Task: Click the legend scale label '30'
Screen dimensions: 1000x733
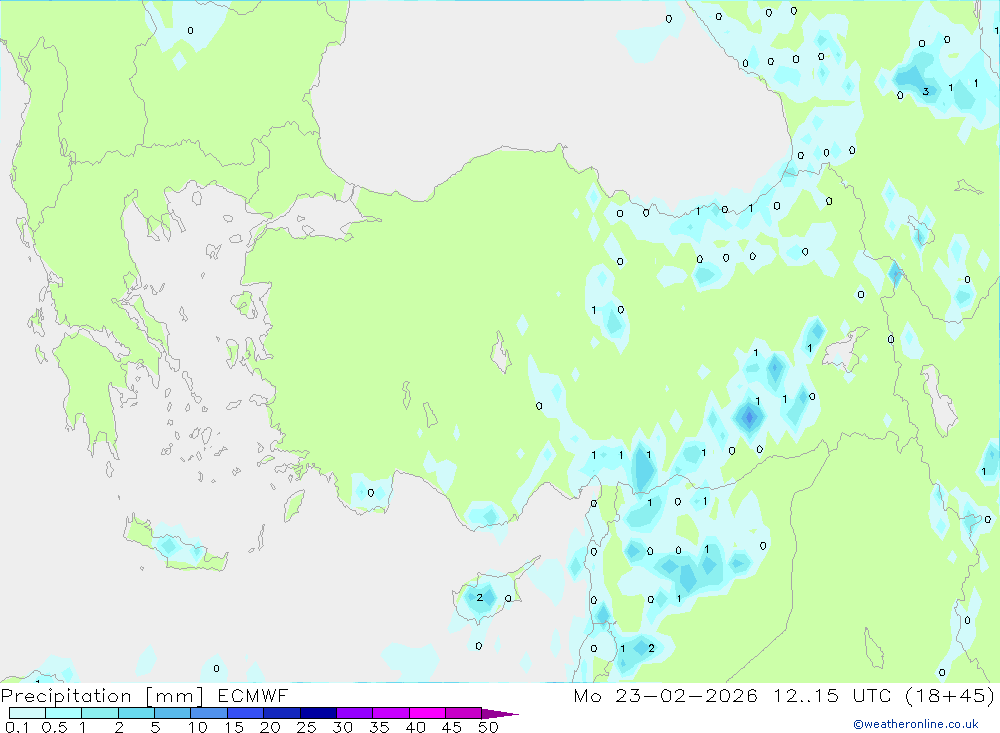Action: (x=342, y=727)
